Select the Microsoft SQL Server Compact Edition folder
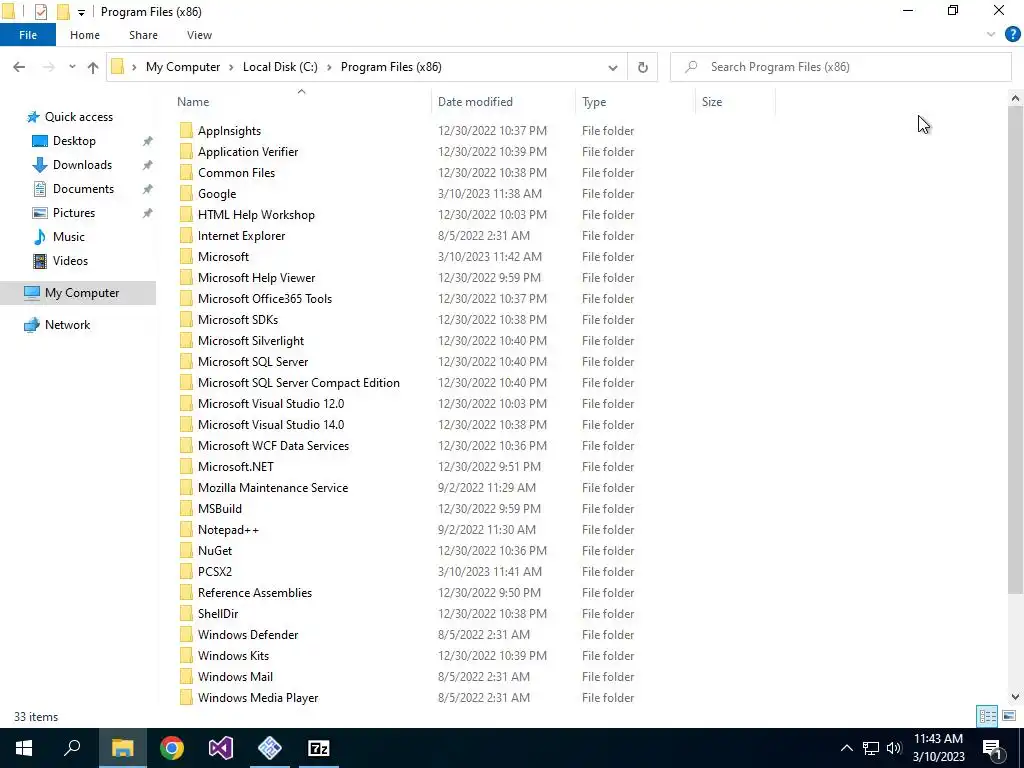The height and width of the screenshot is (768, 1024). tap(298, 383)
